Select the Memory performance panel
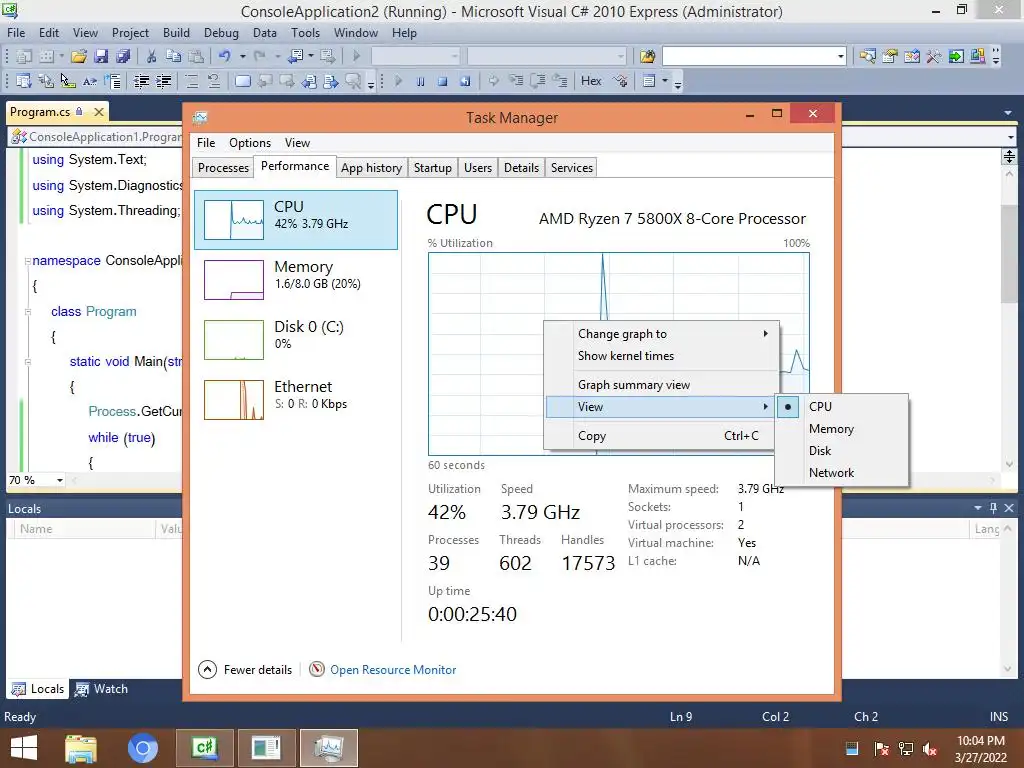1024x768 pixels. 296,280
